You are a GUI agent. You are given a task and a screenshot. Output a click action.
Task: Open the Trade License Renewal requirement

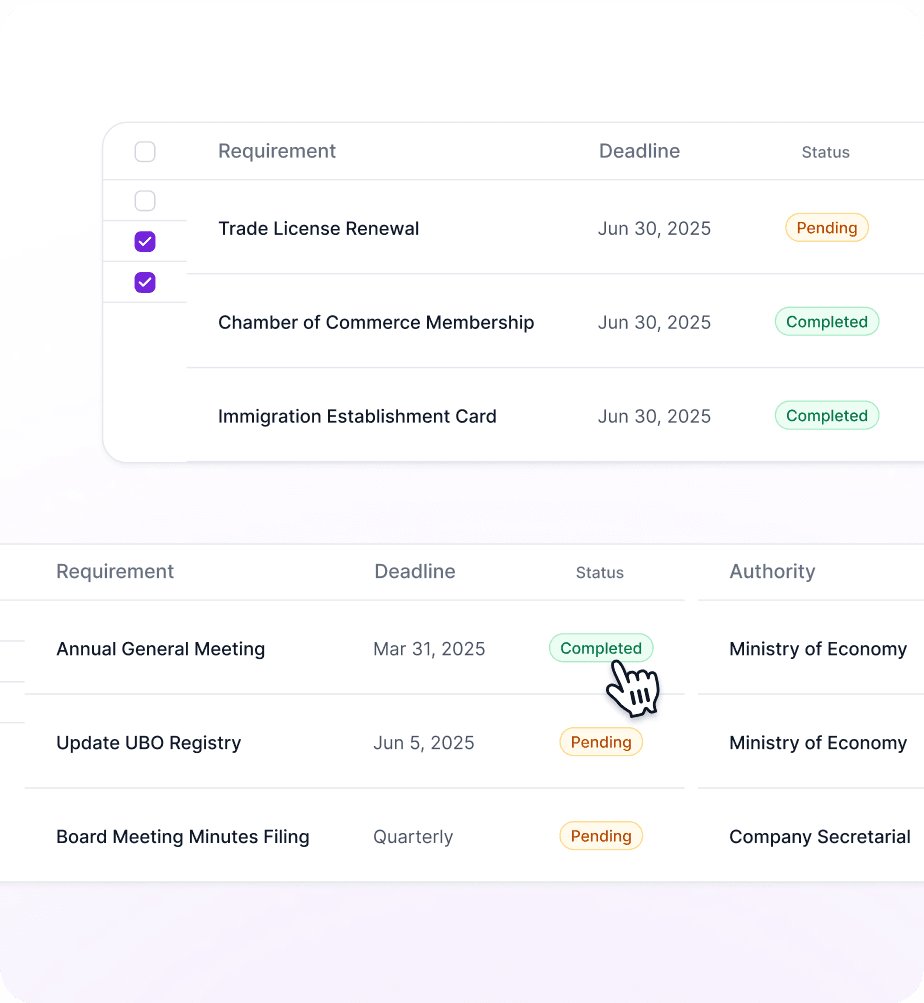tap(318, 229)
